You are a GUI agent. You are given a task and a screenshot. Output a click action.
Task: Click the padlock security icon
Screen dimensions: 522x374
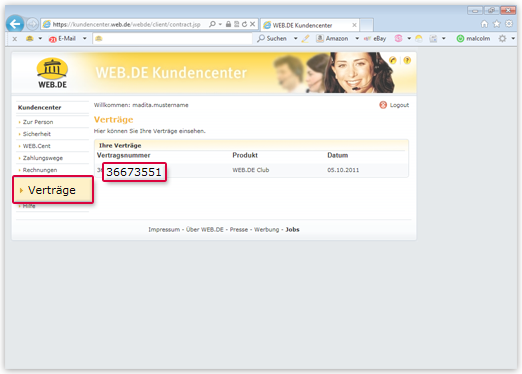tap(228, 24)
